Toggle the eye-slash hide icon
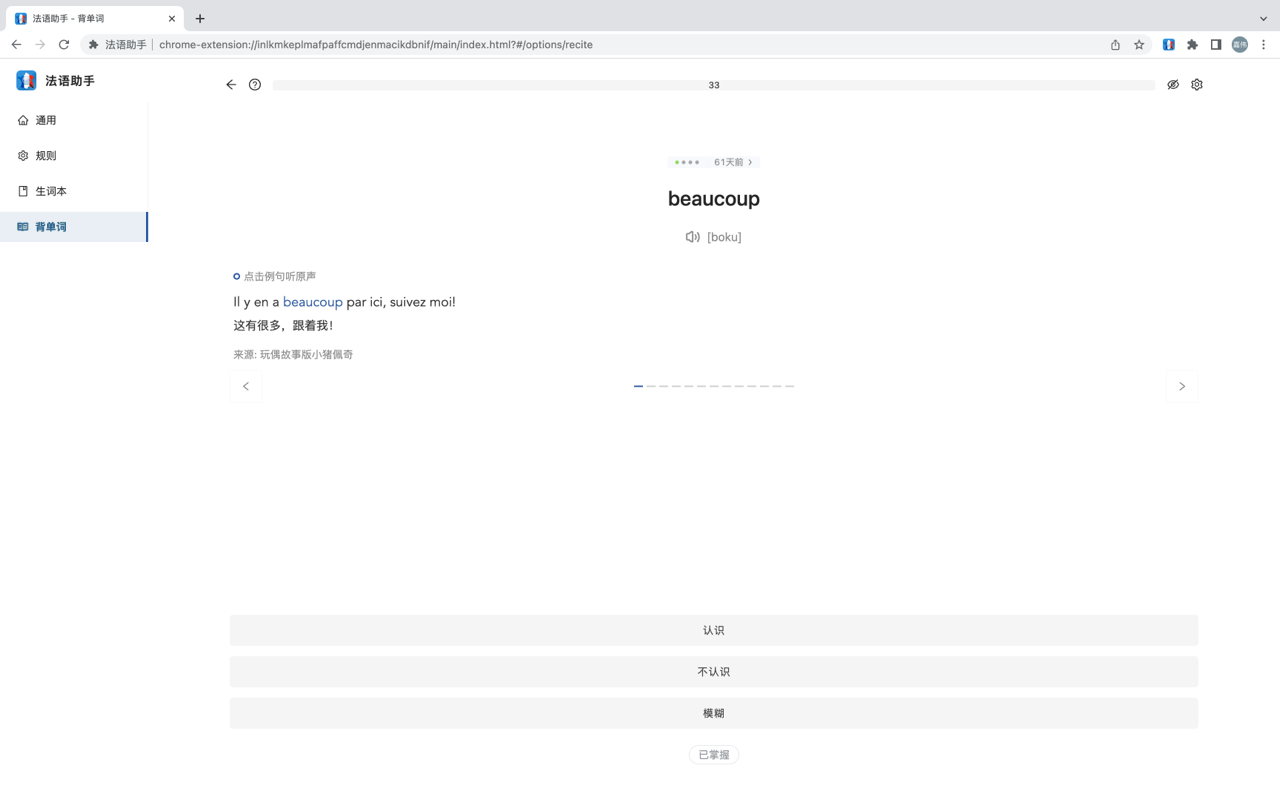The height and width of the screenshot is (800, 1280). tap(1173, 85)
